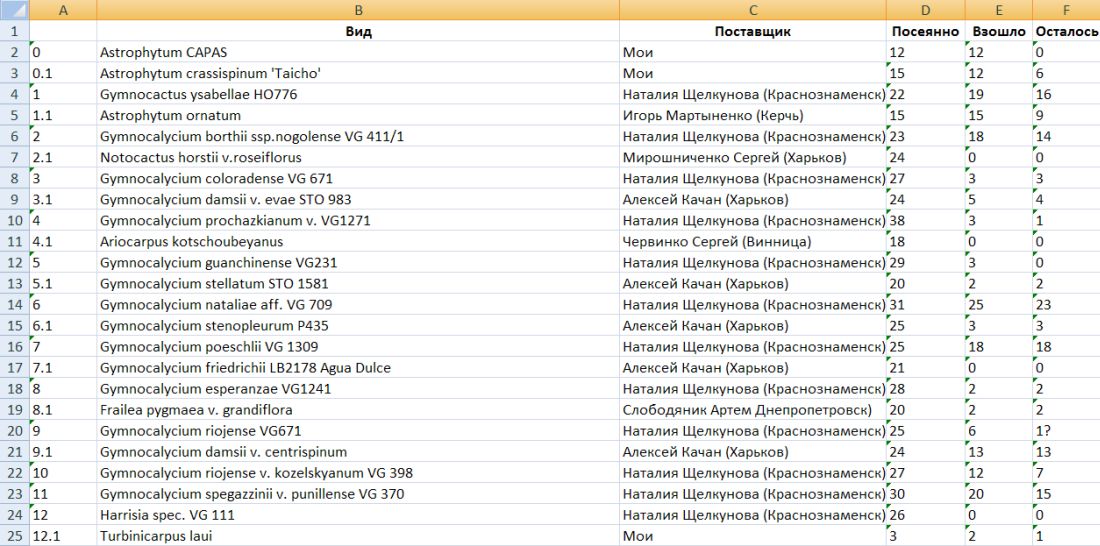Select row 1 header
1100x546 pixels.
tap(14, 31)
